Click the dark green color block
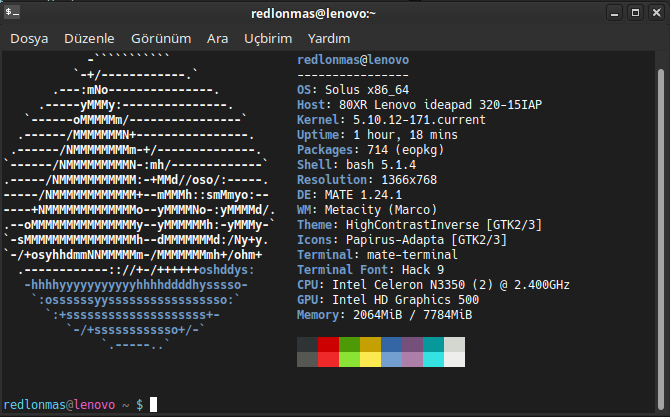The image size is (670, 417). [x=350, y=345]
